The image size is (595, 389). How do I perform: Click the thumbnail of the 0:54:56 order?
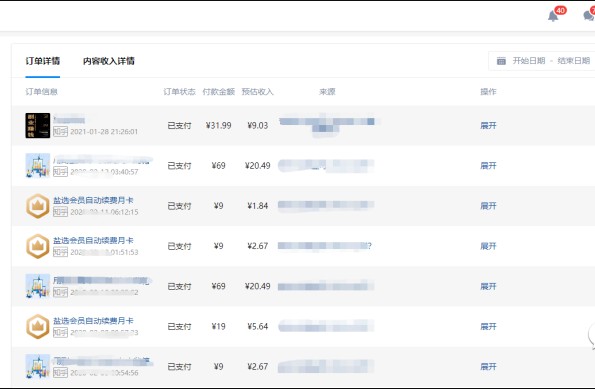tap(38, 367)
